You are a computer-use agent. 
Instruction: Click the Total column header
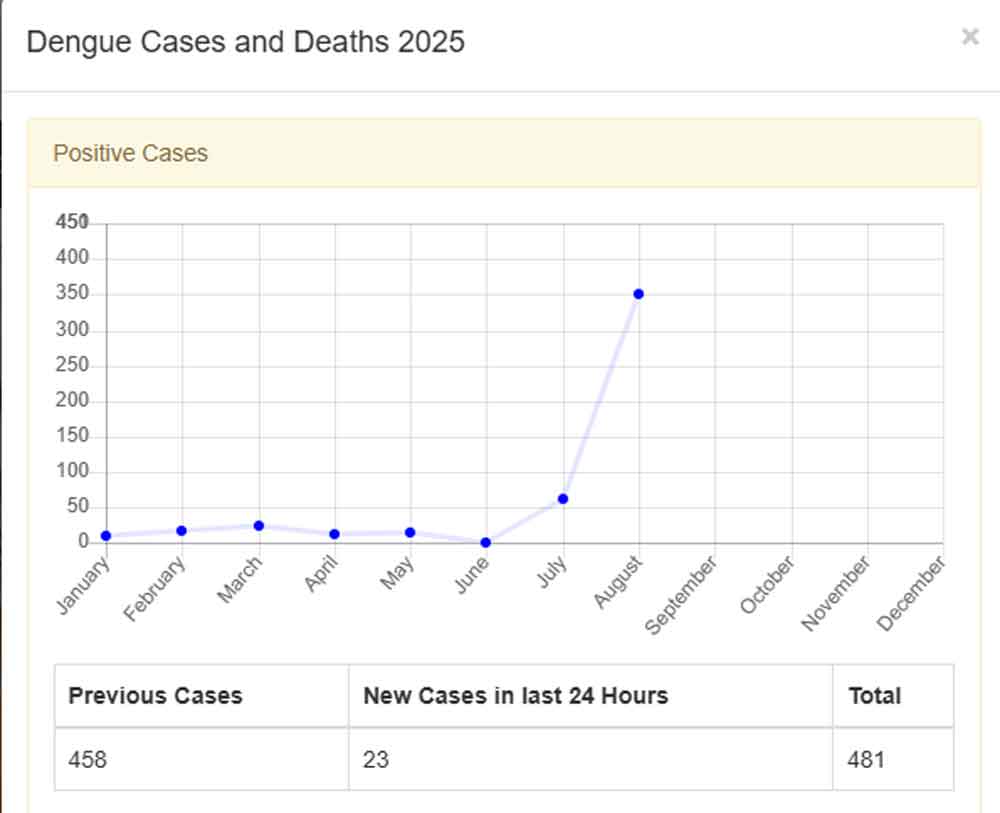pyautogui.click(x=875, y=696)
